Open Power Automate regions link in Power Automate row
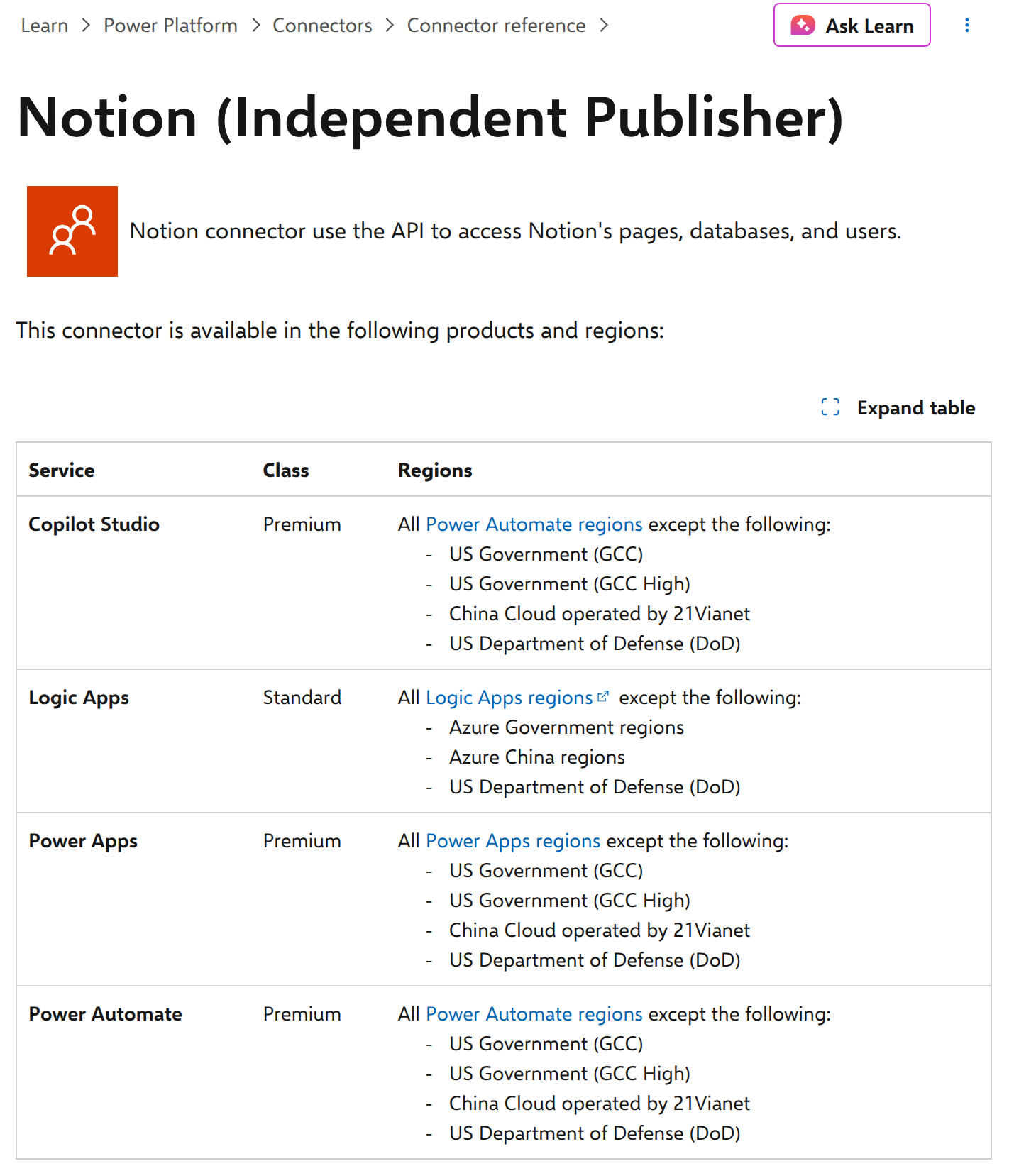 534,1014
